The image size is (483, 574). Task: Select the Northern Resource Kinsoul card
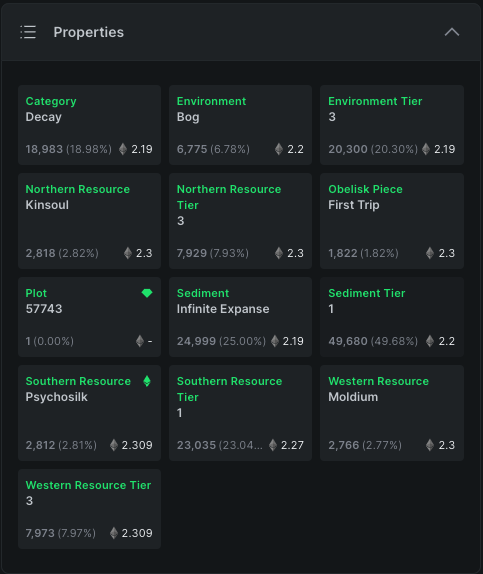click(x=89, y=221)
